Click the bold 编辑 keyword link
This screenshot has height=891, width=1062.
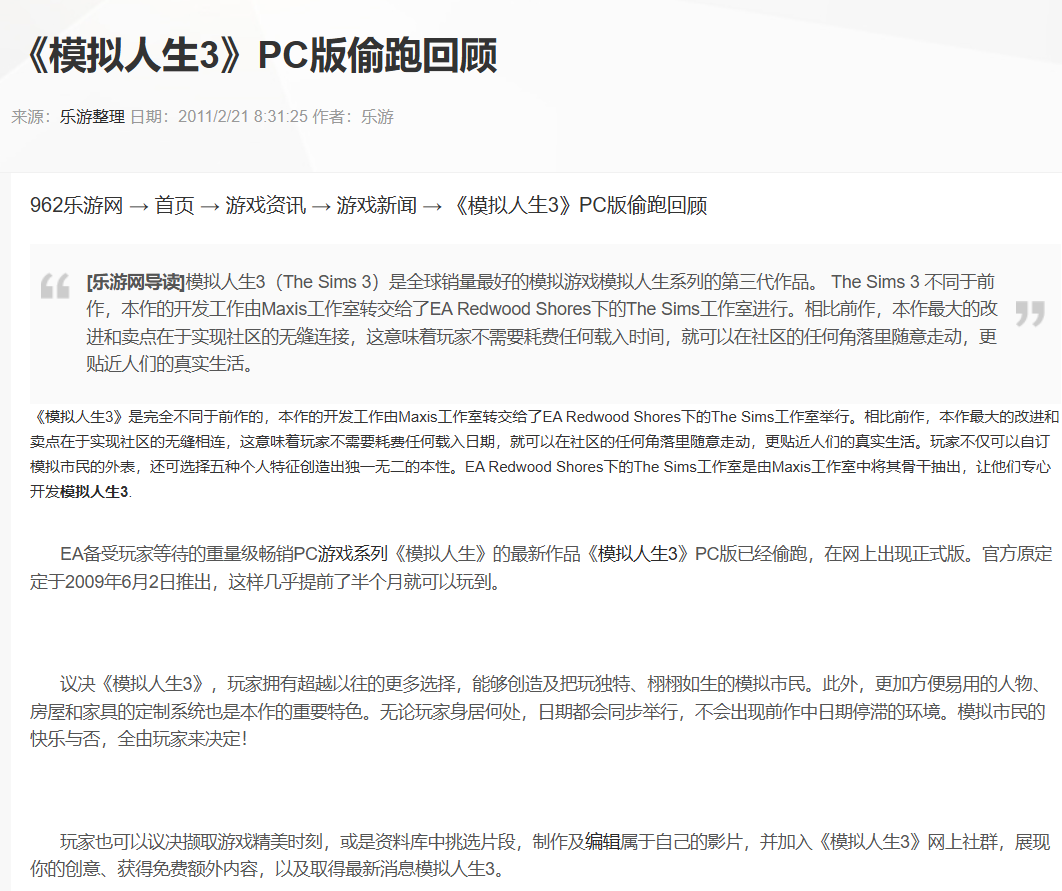[603, 842]
